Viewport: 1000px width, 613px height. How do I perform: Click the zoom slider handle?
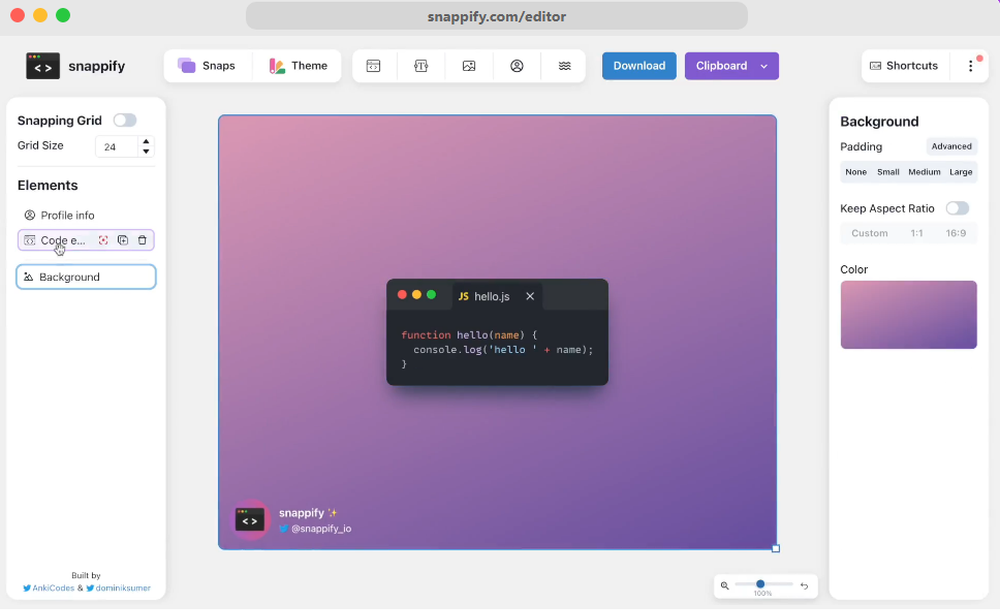pos(760,584)
